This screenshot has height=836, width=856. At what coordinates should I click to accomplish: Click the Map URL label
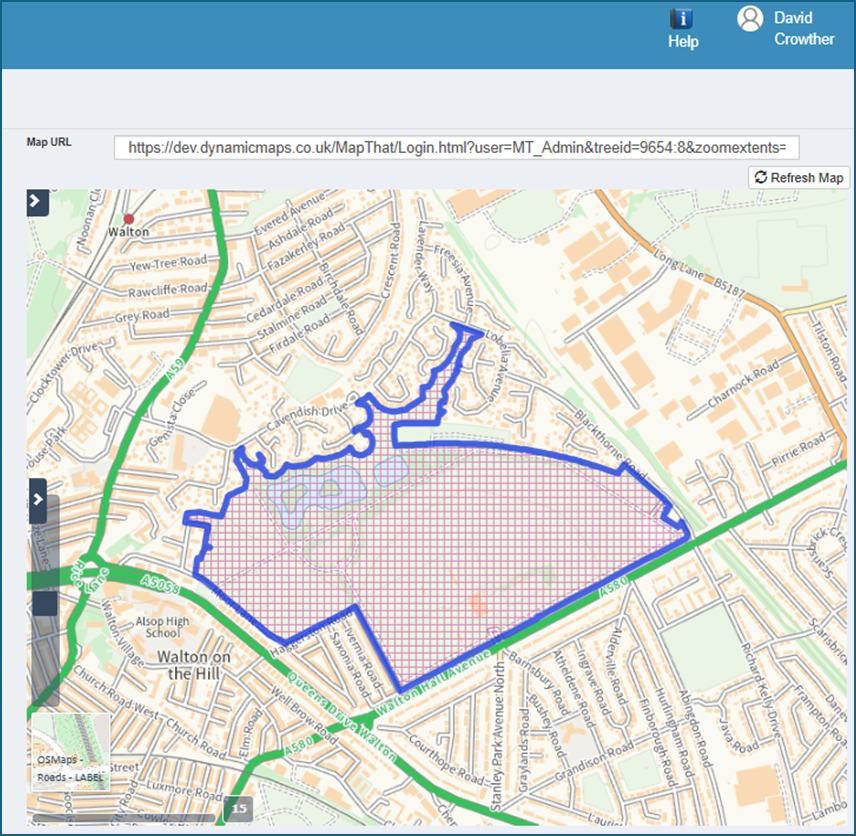(x=49, y=142)
